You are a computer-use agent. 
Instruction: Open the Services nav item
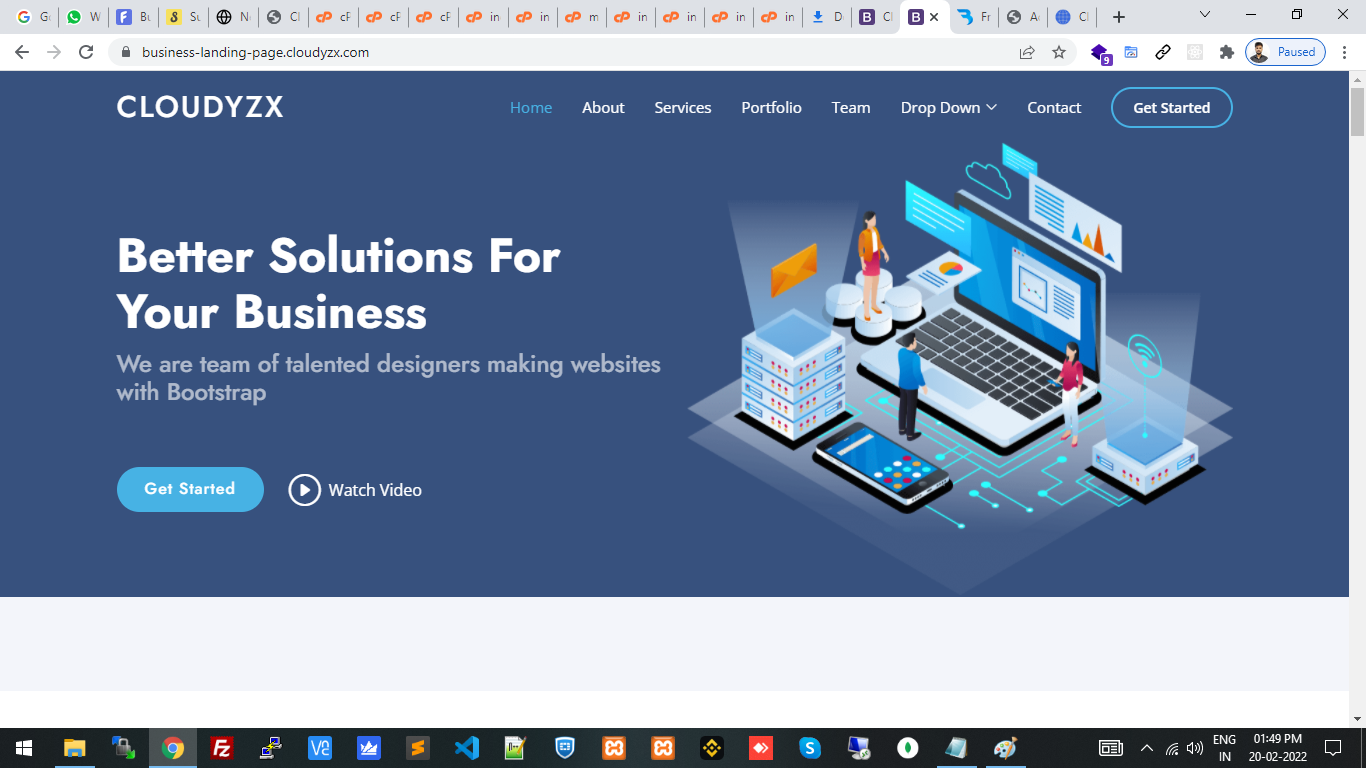point(683,108)
